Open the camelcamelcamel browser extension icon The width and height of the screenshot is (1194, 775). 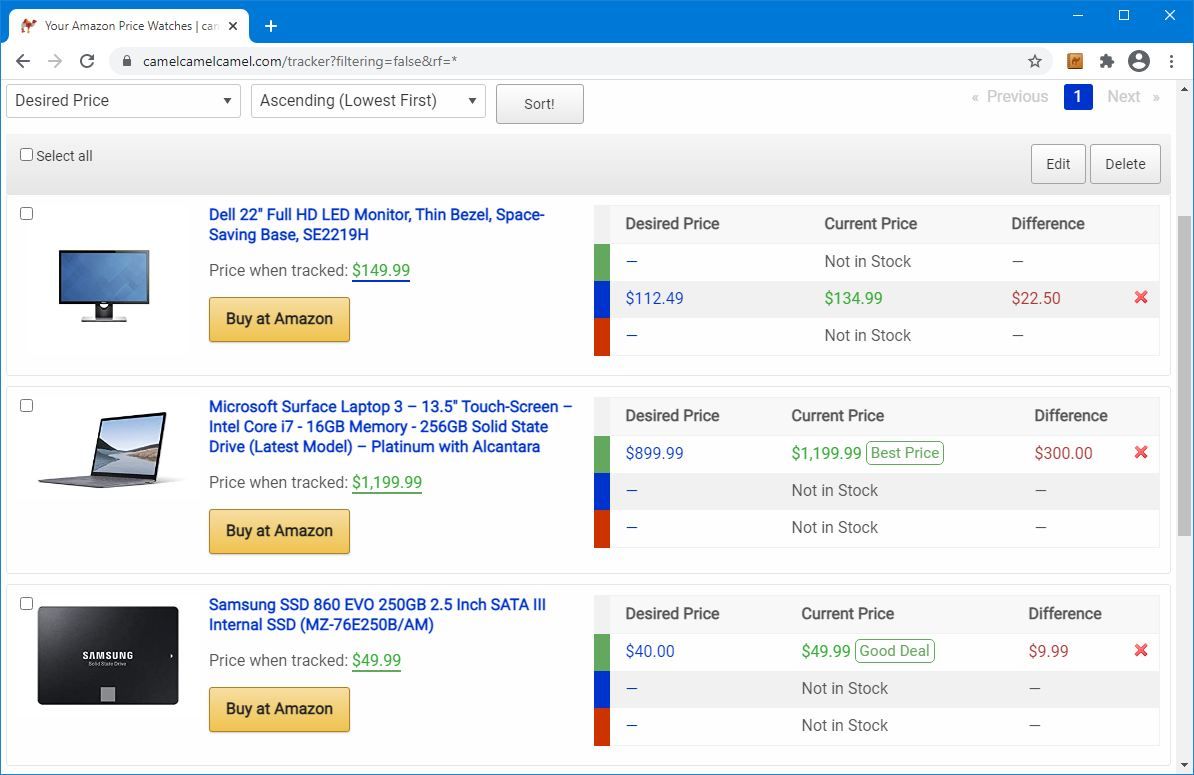1073,61
